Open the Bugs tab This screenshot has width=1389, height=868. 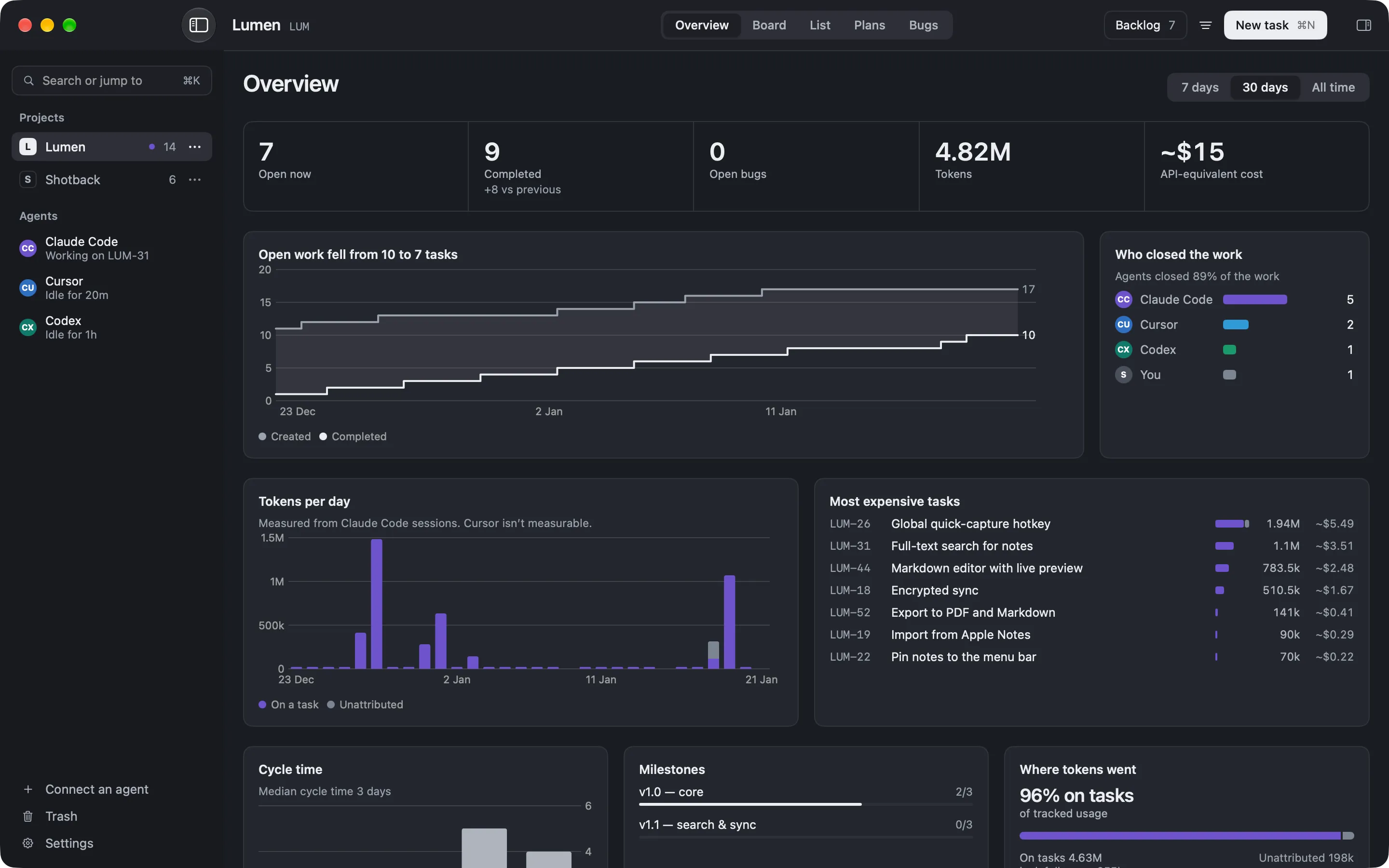923,25
